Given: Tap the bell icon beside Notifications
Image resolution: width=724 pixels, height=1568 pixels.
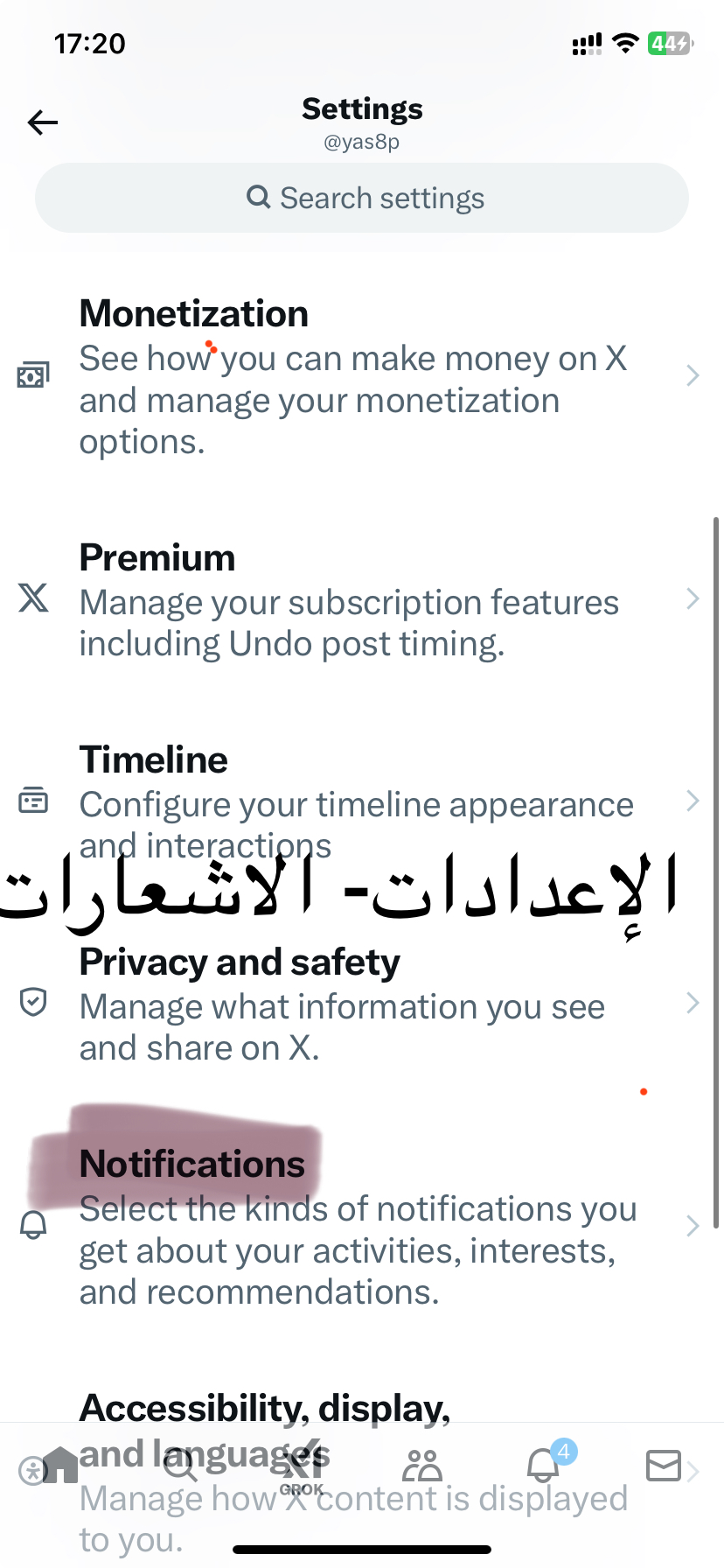Looking at the screenshot, I should point(33,1225).
